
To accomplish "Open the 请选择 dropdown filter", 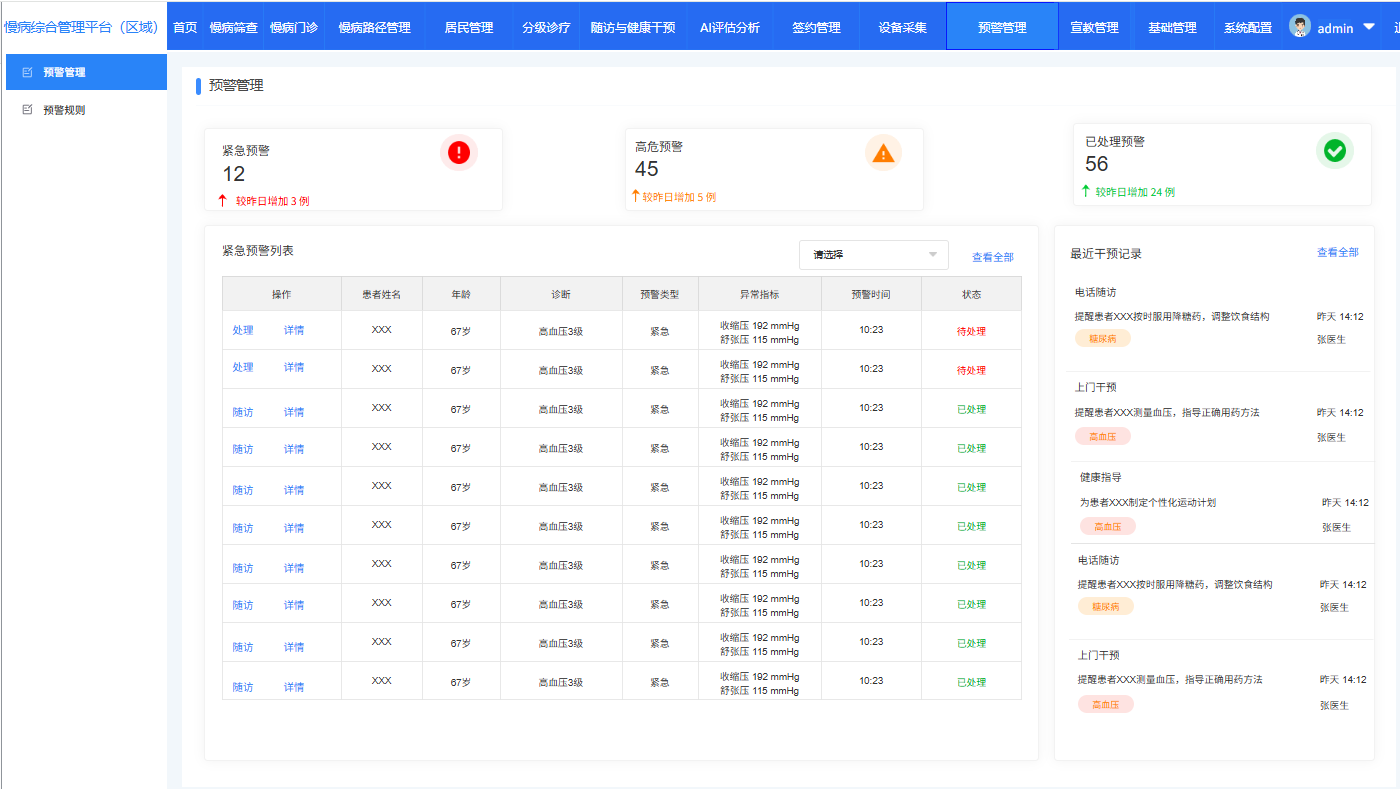I will pos(873,255).
